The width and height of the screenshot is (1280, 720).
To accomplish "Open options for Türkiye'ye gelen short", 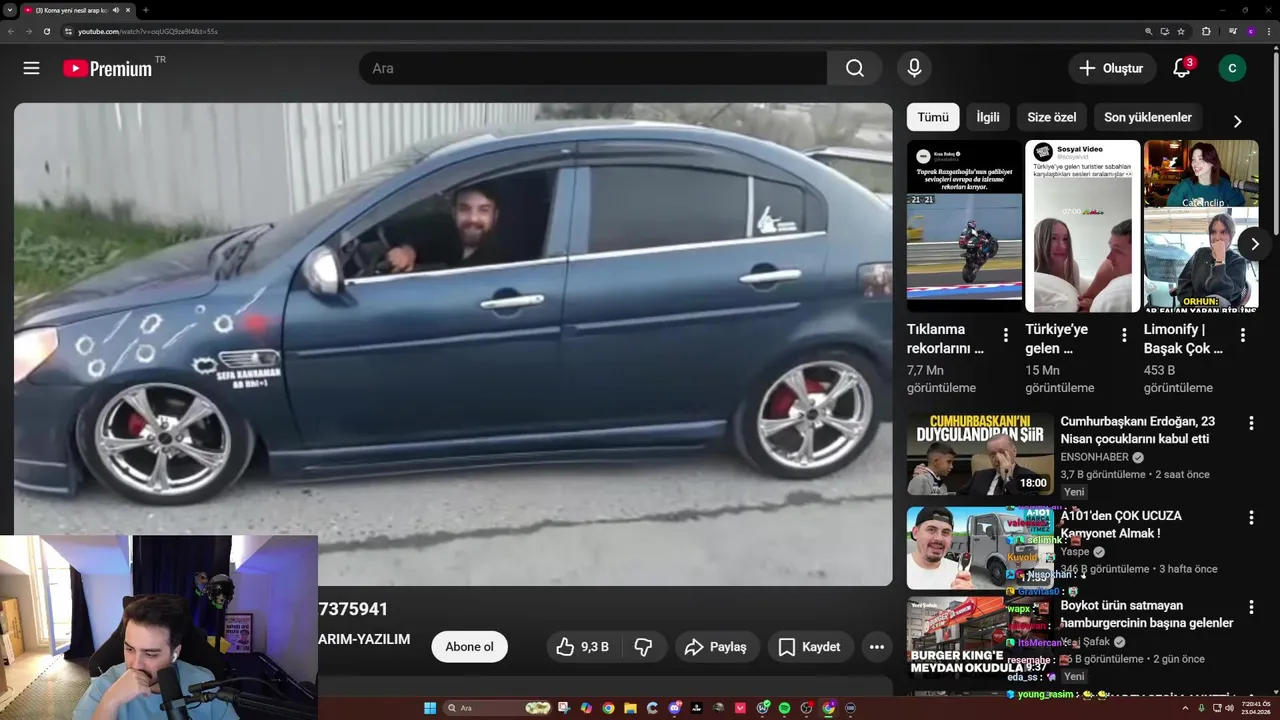I will coord(1124,335).
